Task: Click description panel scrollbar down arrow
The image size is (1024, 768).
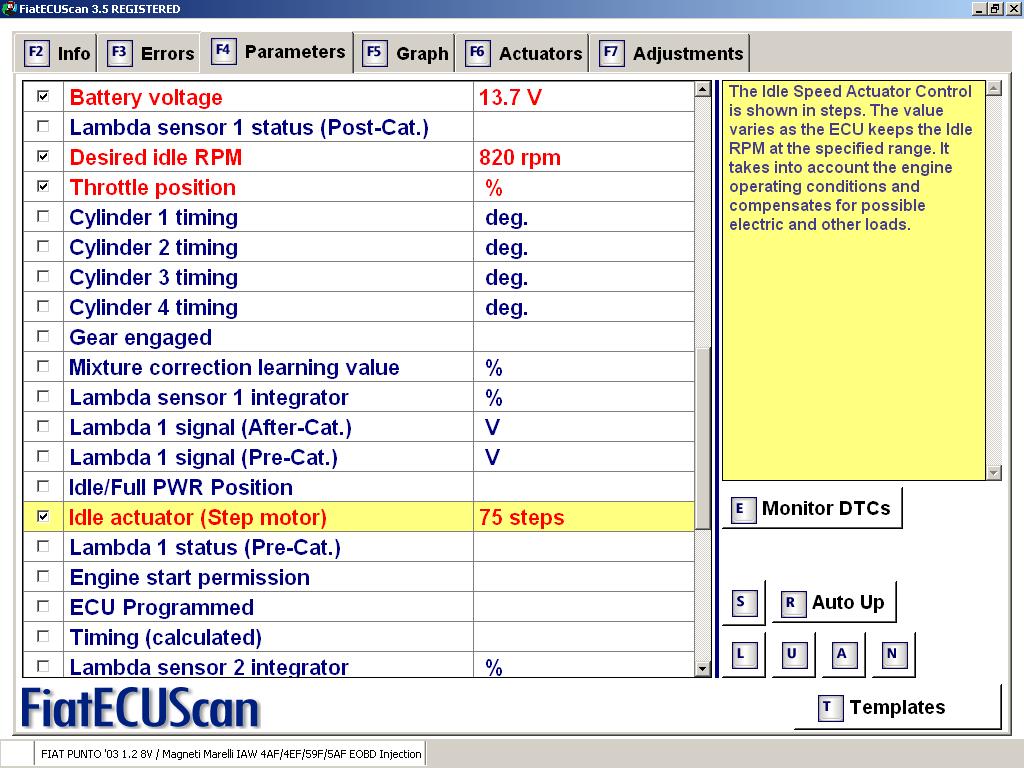Action: point(993,472)
